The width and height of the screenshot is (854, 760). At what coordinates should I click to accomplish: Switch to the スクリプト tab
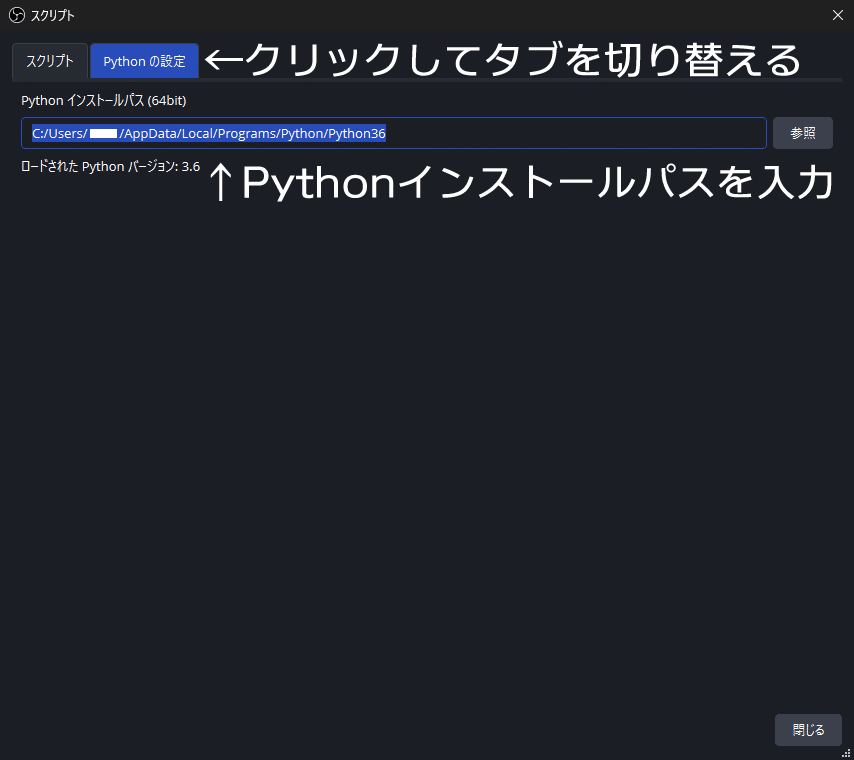(x=49, y=60)
